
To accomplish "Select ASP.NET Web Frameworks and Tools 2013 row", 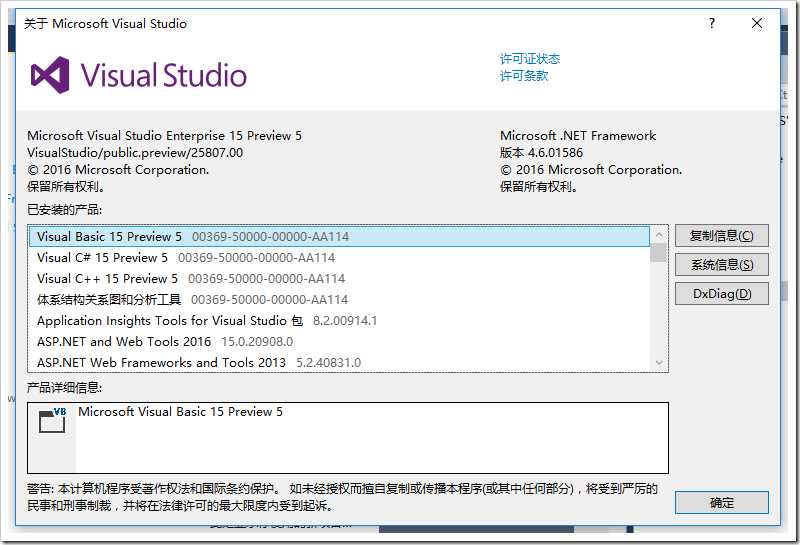I will (339, 362).
